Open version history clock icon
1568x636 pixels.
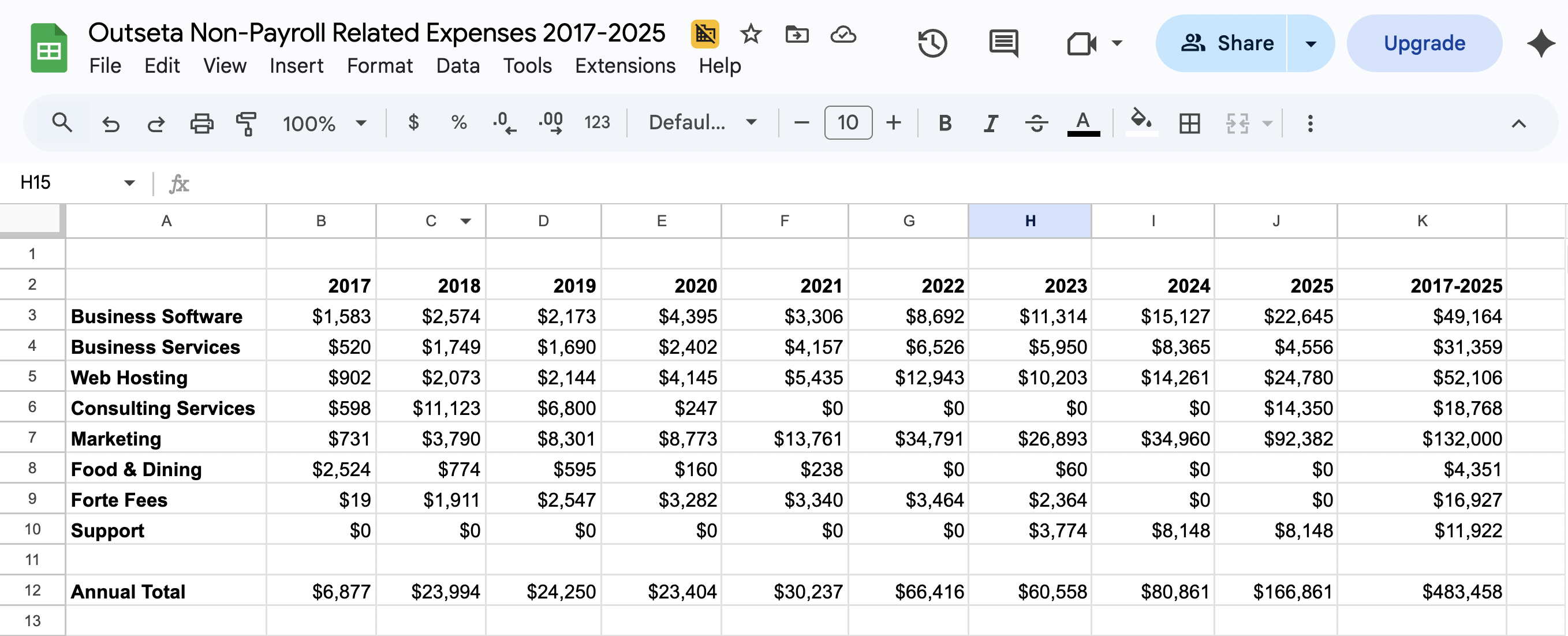click(931, 43)
